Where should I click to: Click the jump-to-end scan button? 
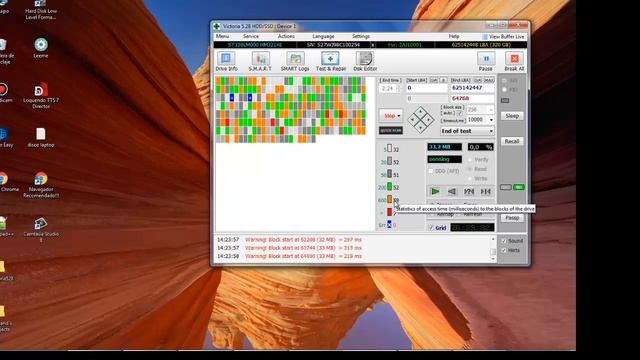[486, 191]
